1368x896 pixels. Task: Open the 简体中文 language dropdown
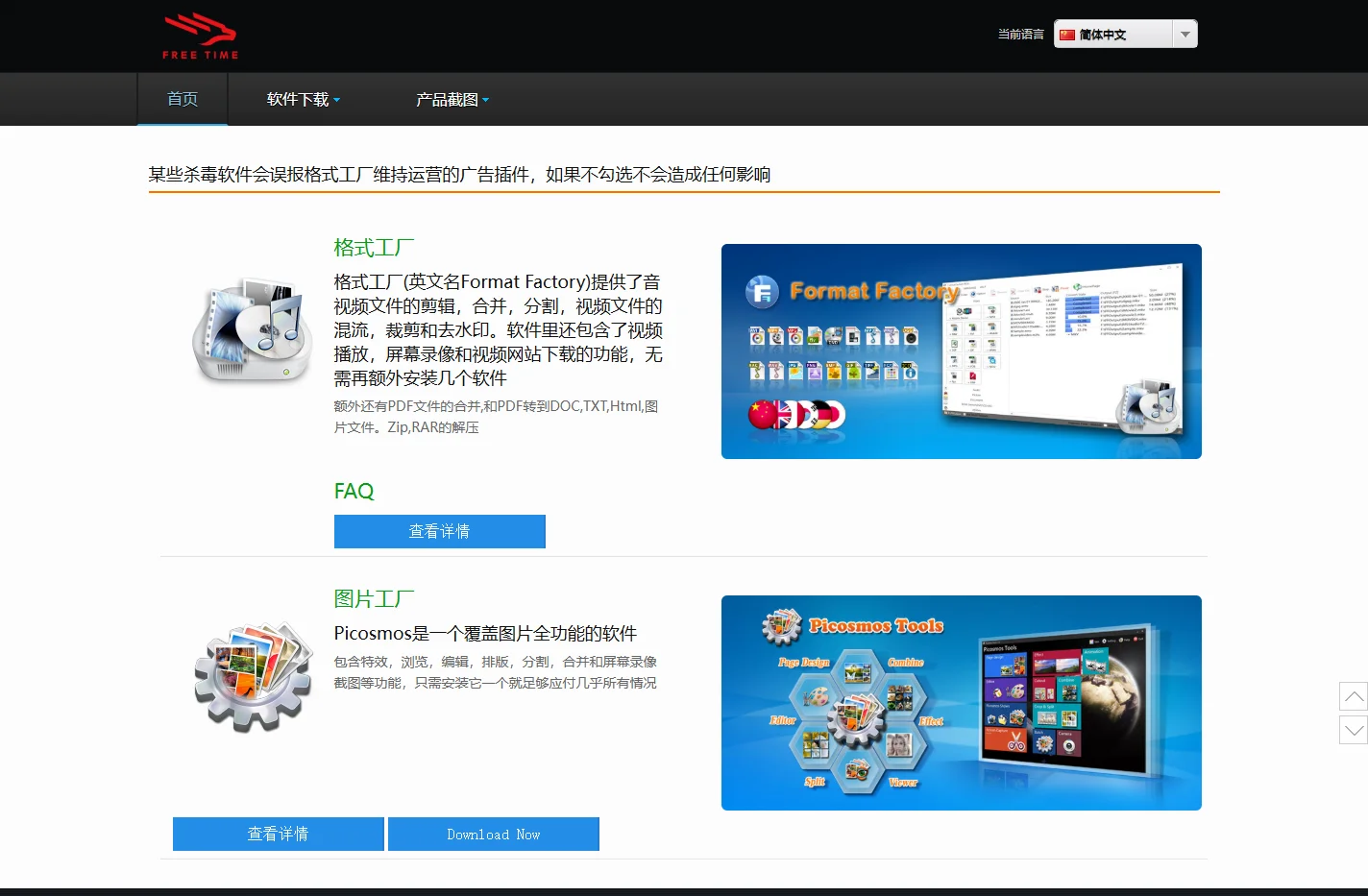pyautogui.click(x=1125, y=35)
